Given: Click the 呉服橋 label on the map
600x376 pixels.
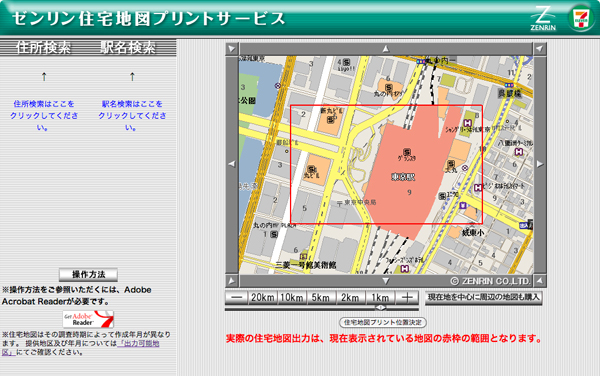Looking at the screenshot, I should (x=509, y=94).
